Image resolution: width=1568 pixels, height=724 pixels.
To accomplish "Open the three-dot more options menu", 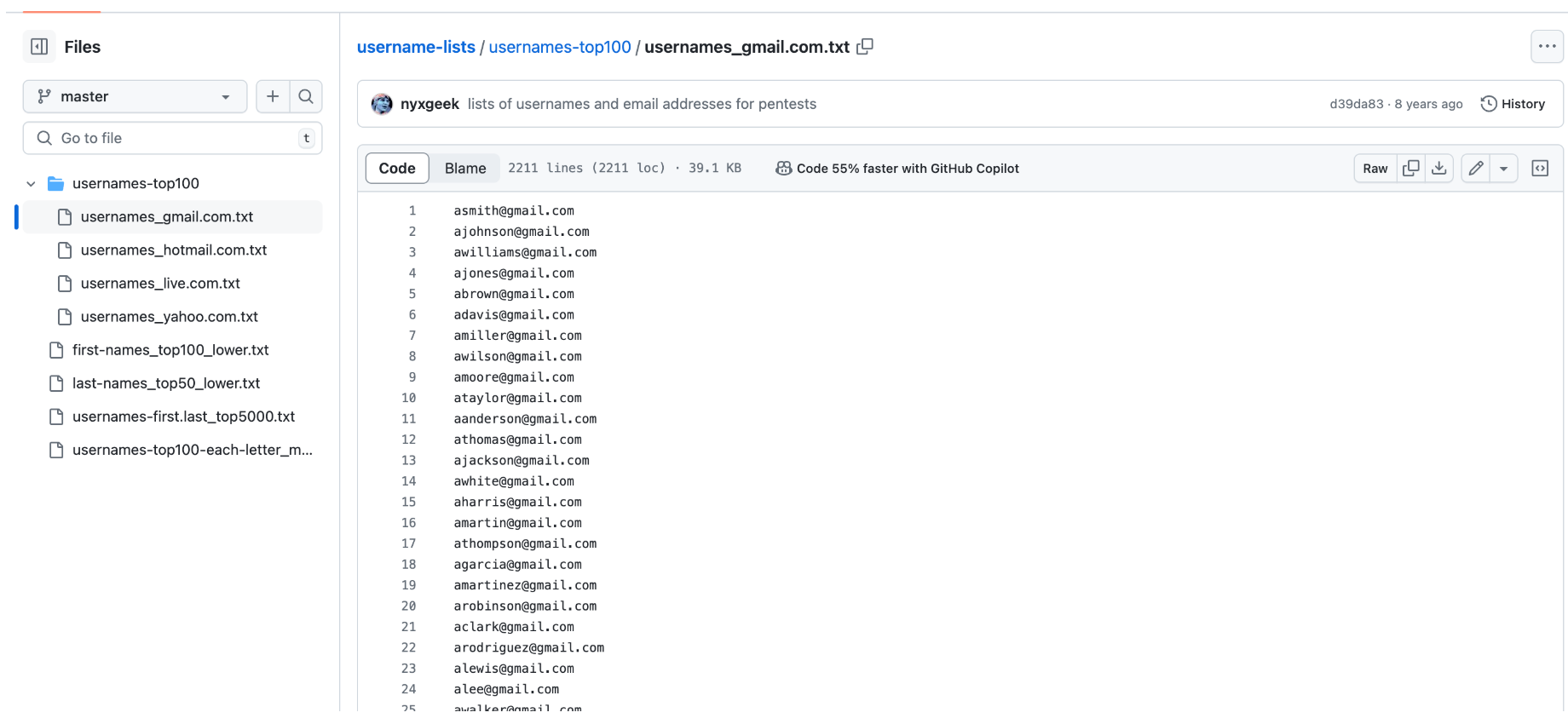I will (x=1547, y=47).
